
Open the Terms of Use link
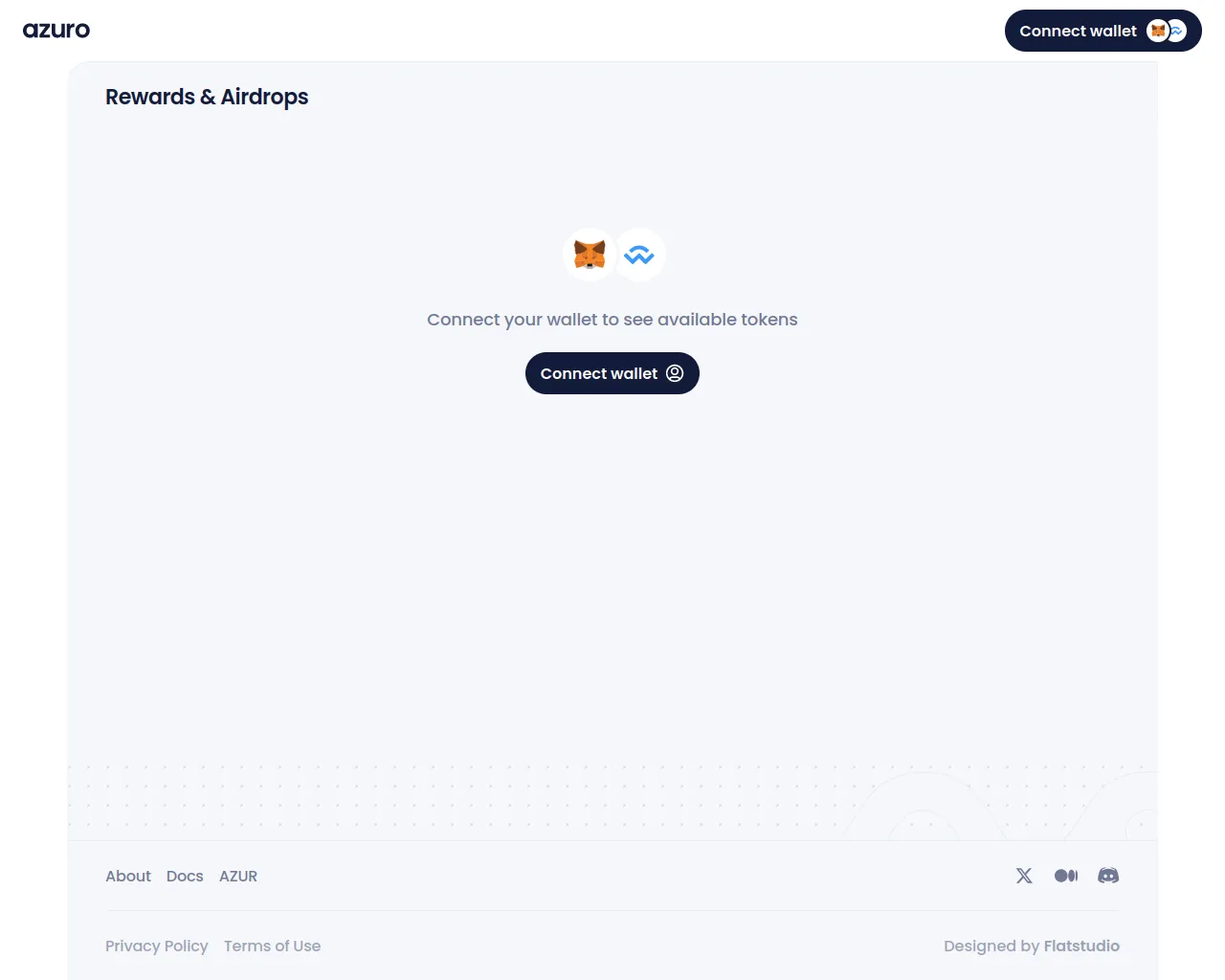[x=273, y=946]
